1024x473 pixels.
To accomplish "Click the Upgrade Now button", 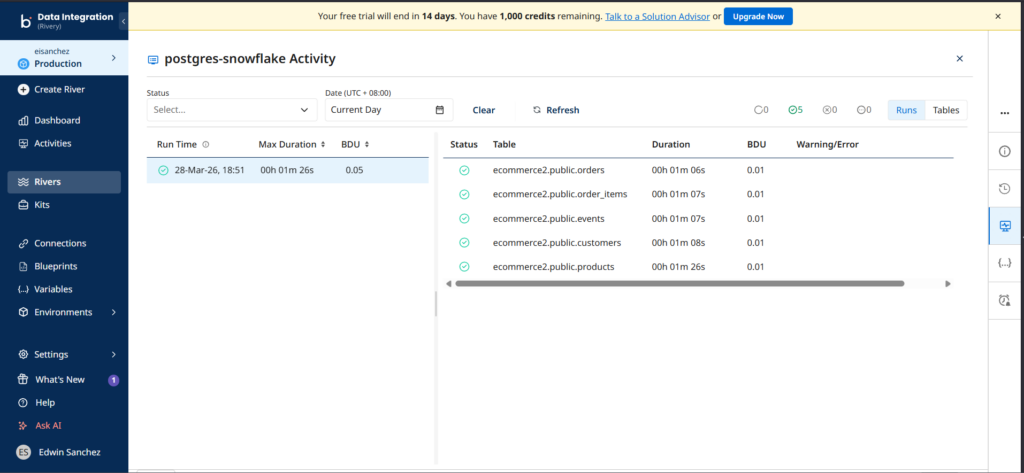I will click(758, 16).
